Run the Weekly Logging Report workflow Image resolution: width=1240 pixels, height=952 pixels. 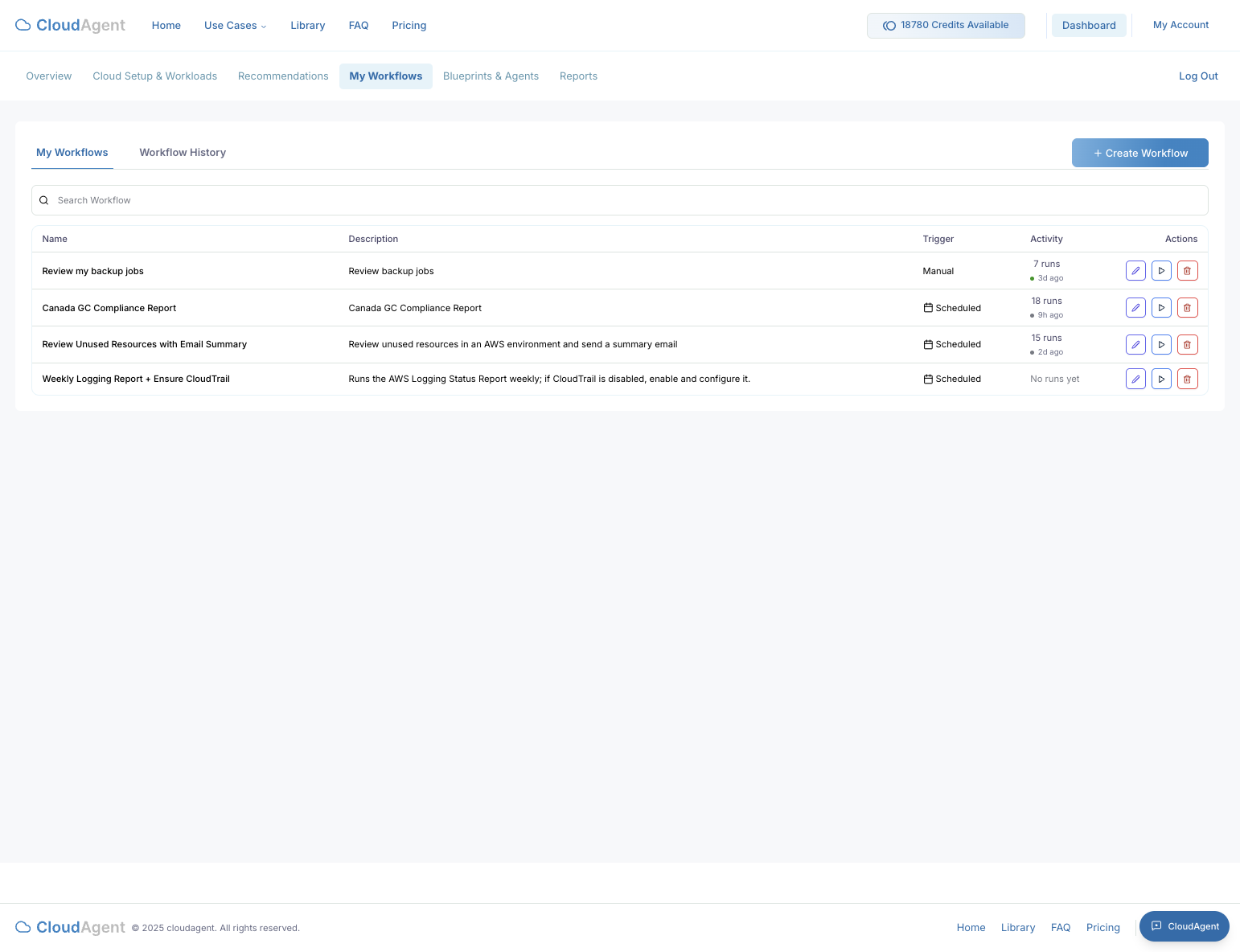click(1161, 378)
